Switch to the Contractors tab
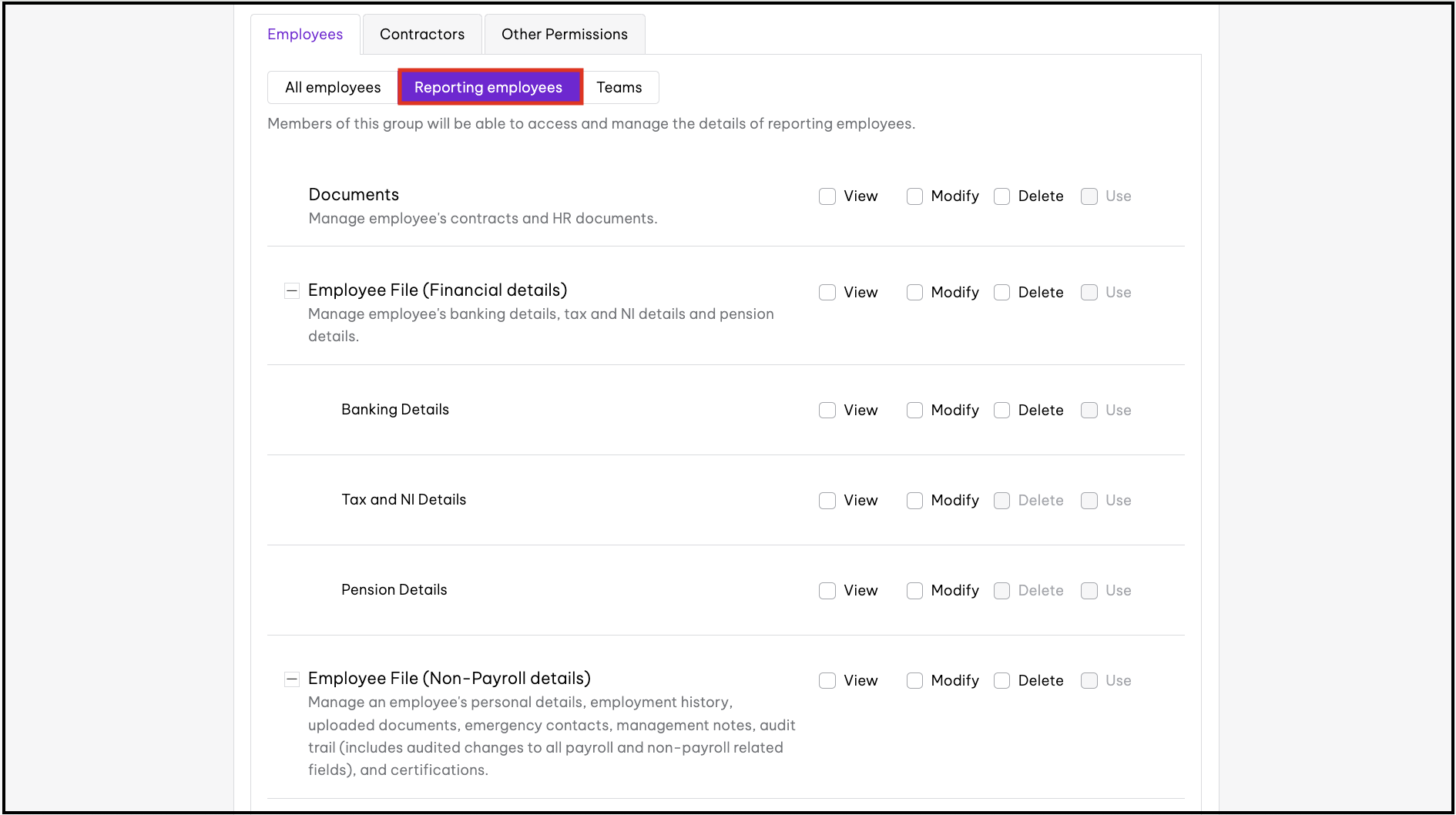The height and width of the screenshot is (815, 1456). [x=422, y=35]
